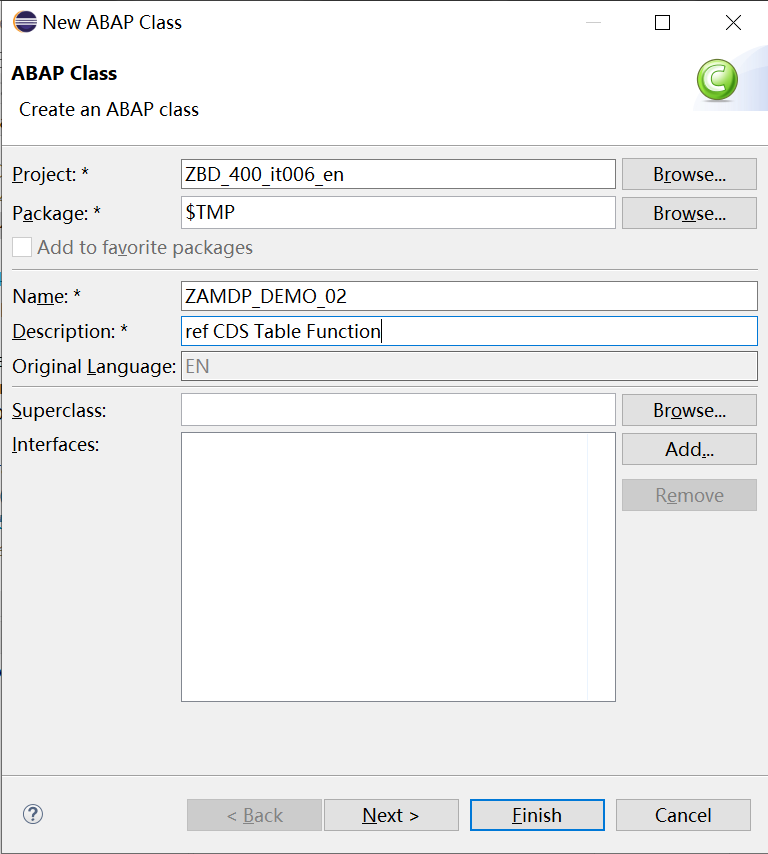Click the Eclipse logo in the title bar
Screen dimensions: 768x854
pos(25,21)
